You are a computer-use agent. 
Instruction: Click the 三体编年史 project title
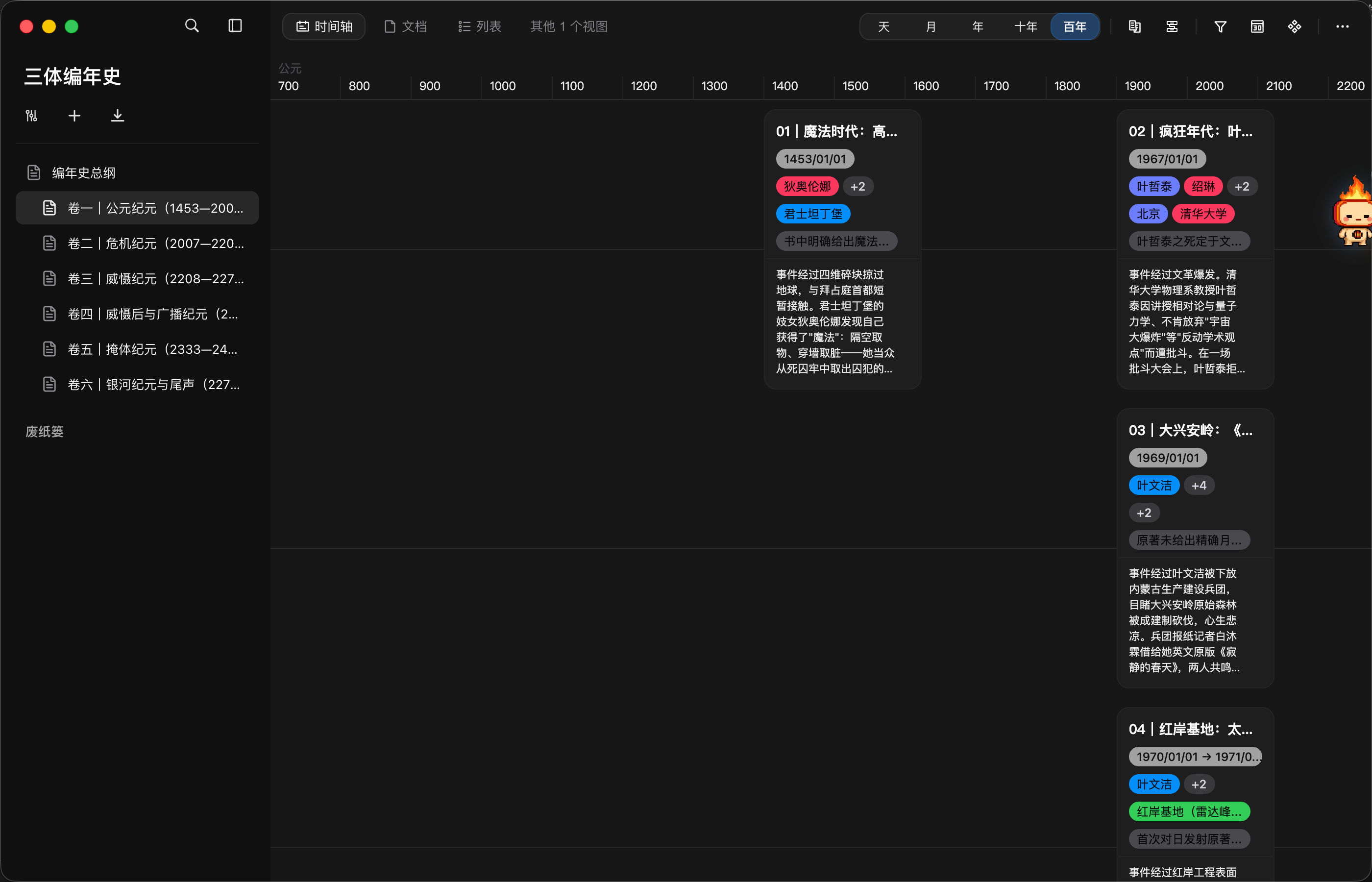pyautogui.click(x=73, y=76)
